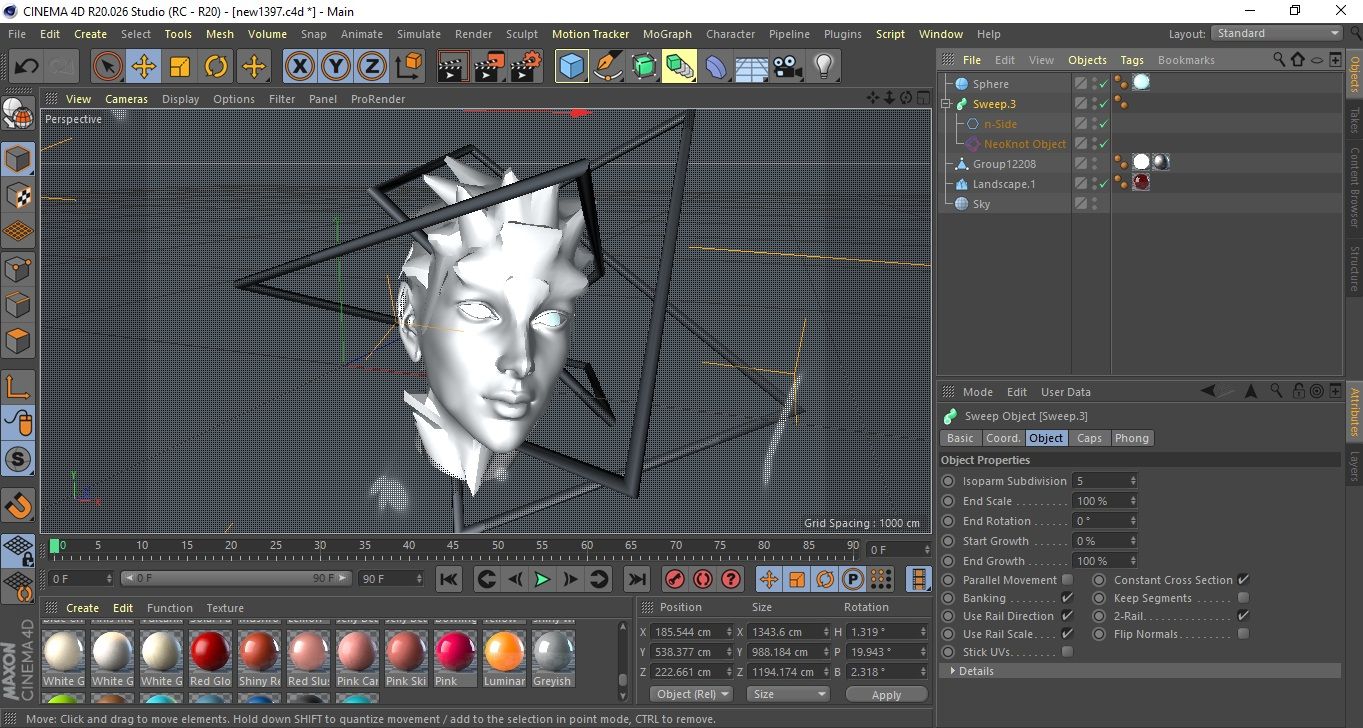Open Tags menu in Object Manager
The height and width of the screenshot is (728, 1363).
(1132, 60)
